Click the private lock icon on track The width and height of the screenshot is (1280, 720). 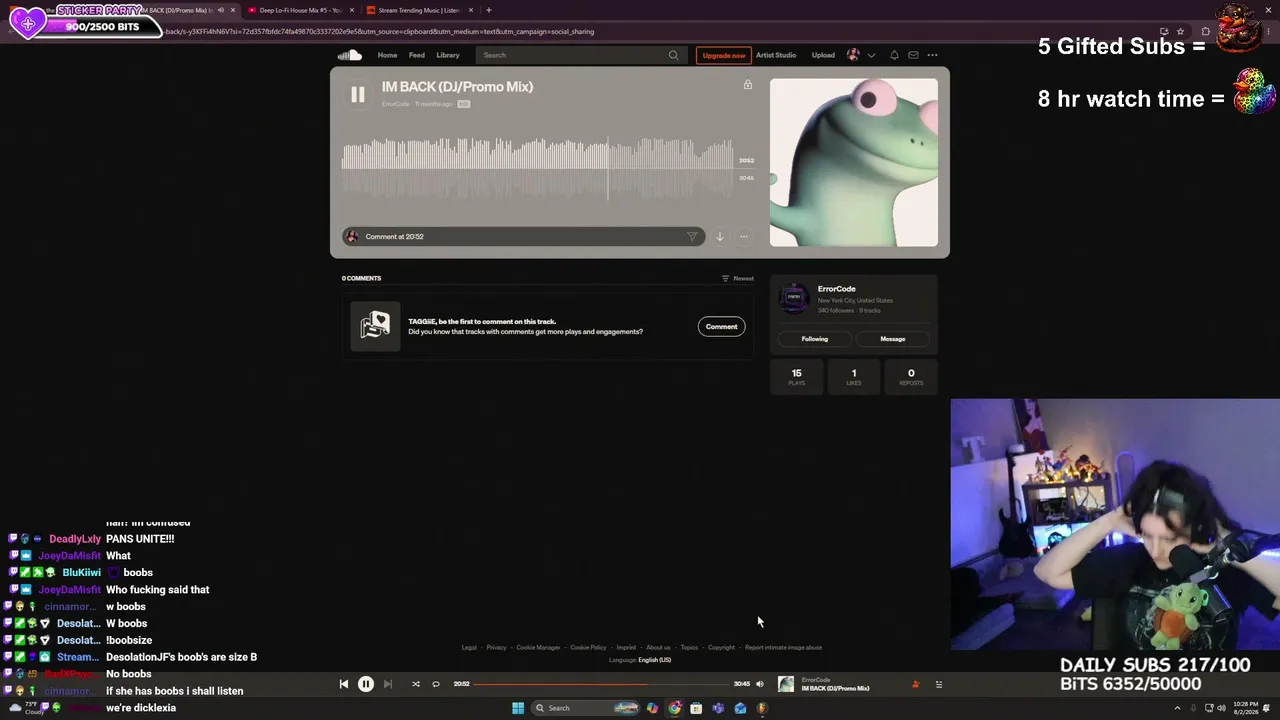coord(748,85)
